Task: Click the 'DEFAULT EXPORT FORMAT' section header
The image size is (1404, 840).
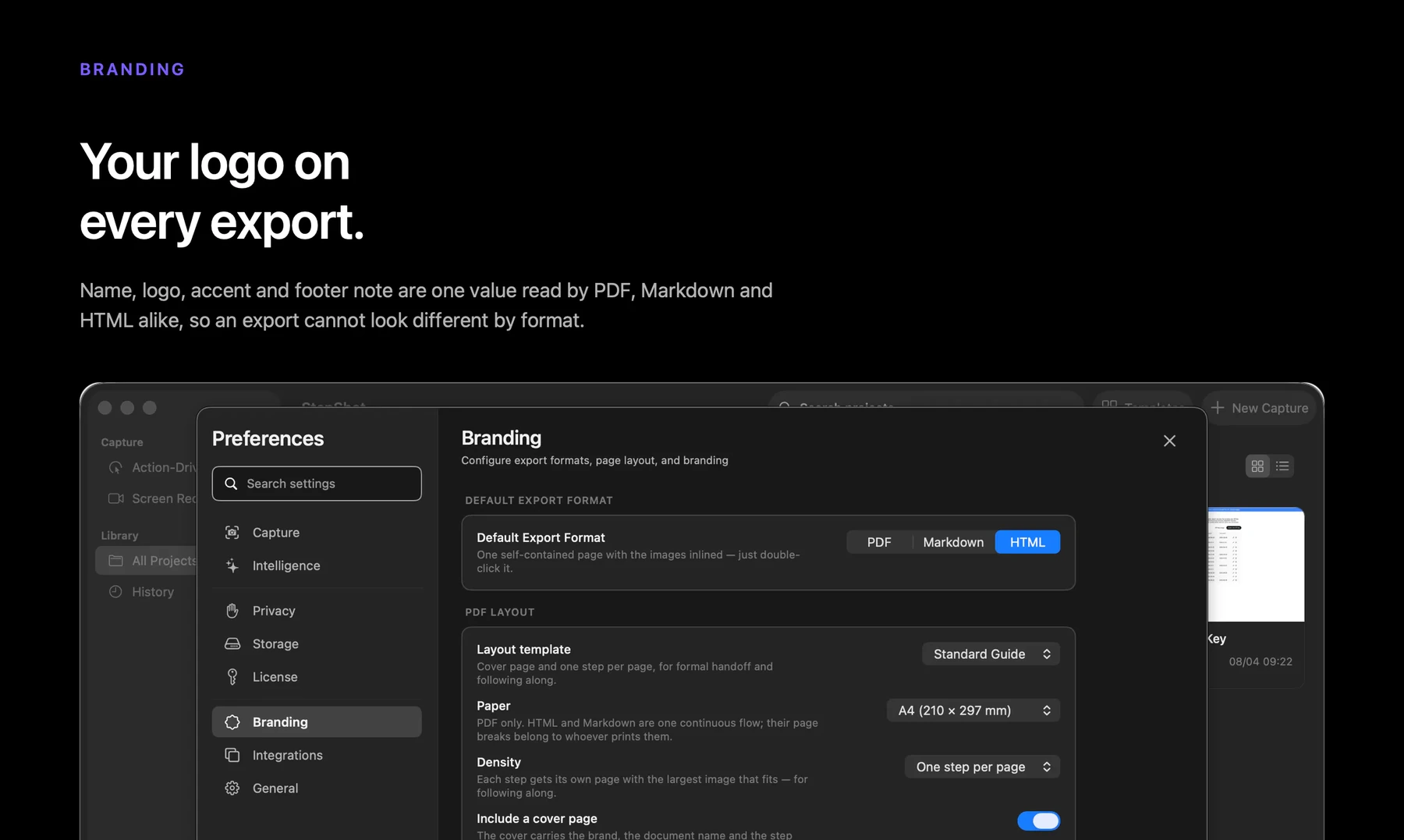Action: point(539,501)
